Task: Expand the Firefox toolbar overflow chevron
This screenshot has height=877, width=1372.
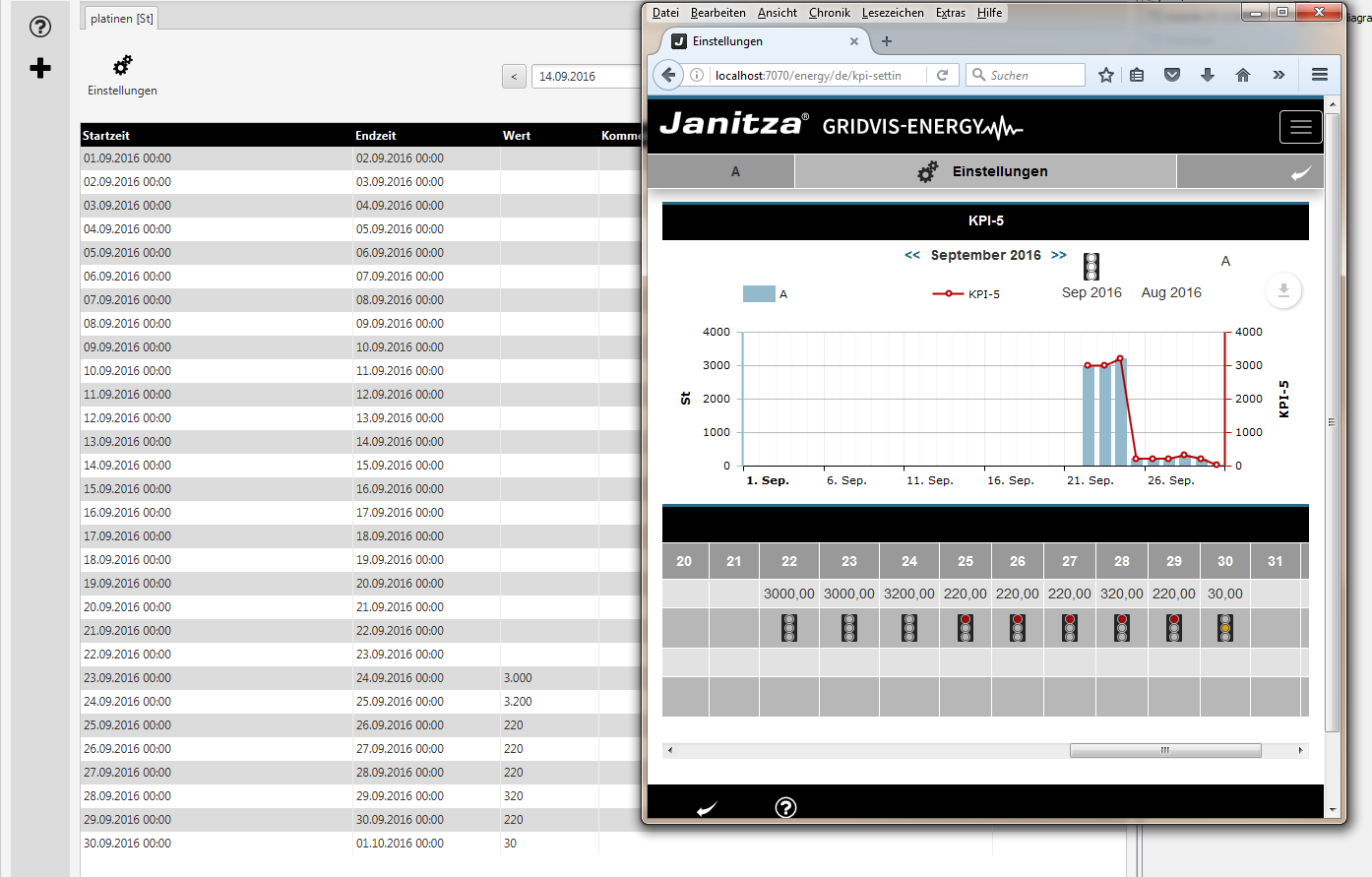Action: tap(1278, 75)
